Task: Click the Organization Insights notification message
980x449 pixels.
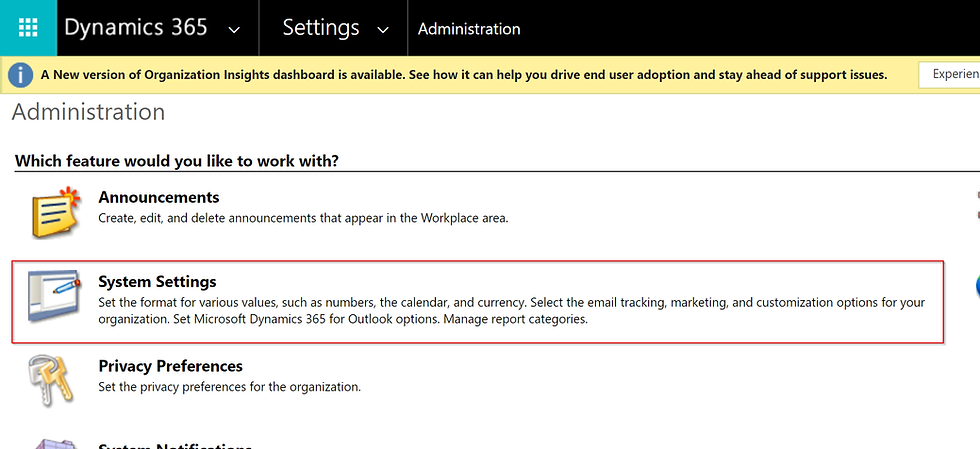Action: click(x=464, y=75)
